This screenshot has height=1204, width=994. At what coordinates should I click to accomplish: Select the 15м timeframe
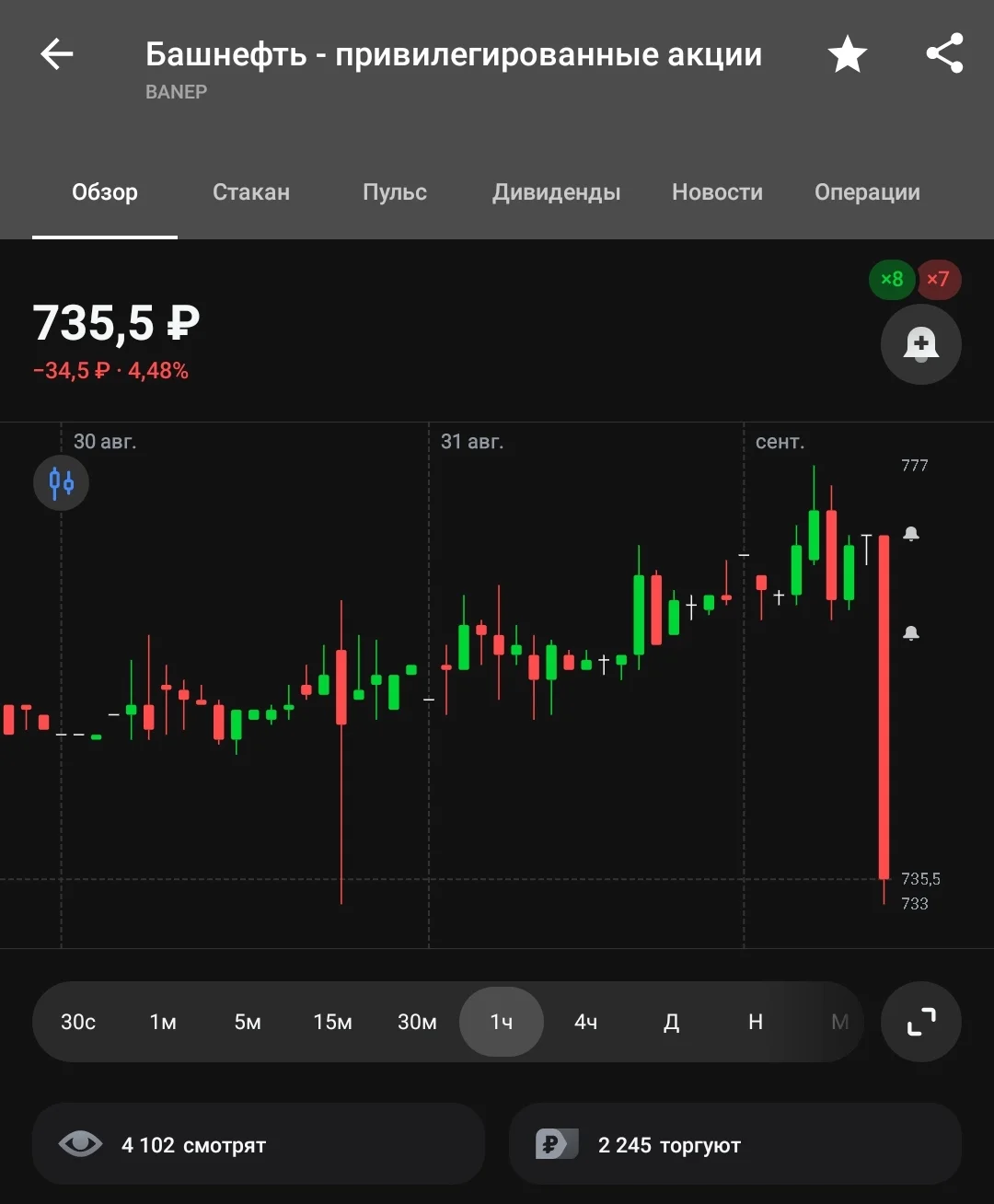(x=332, y=1022)
